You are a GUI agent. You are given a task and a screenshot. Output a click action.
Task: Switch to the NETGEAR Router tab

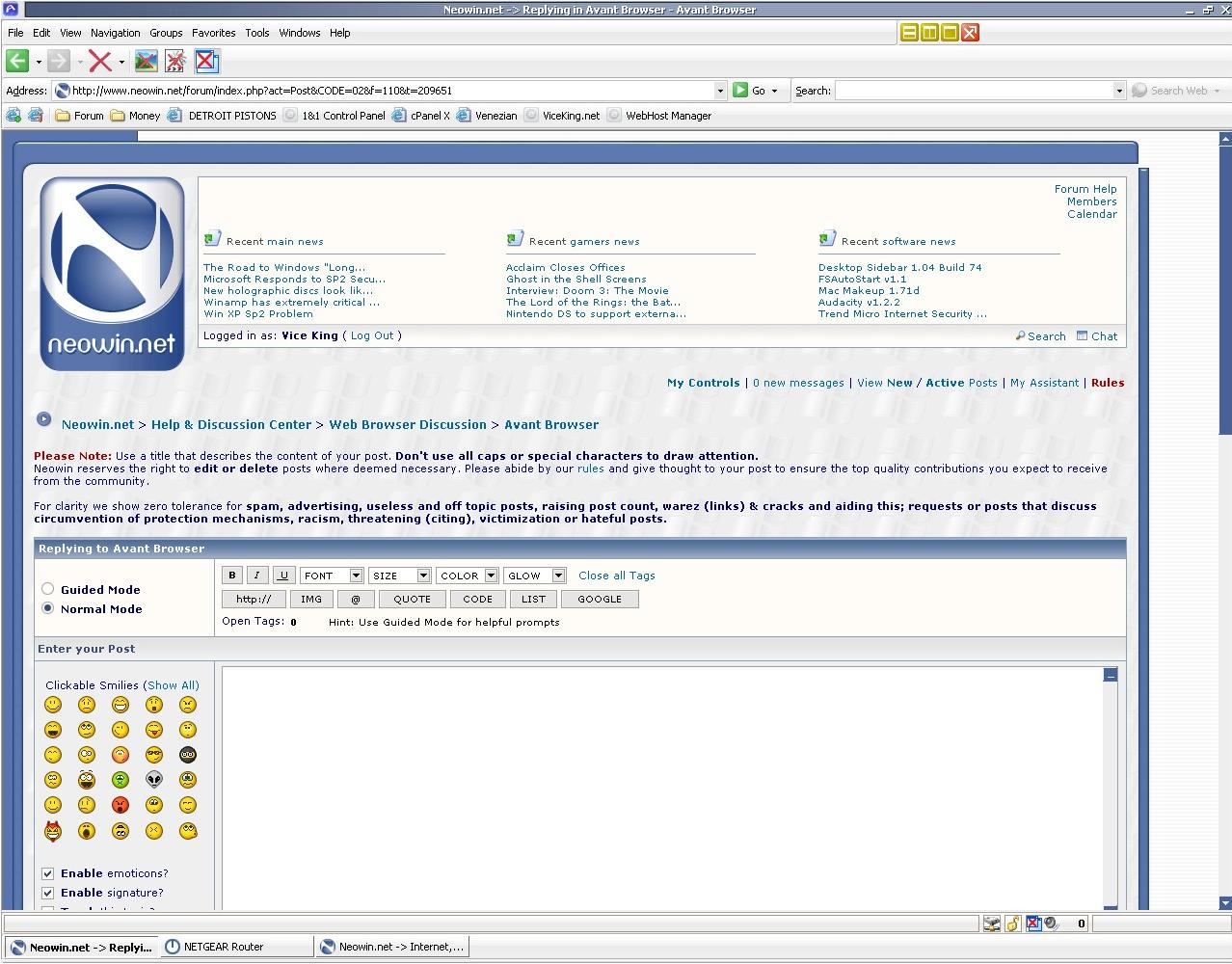coord(236,947)
